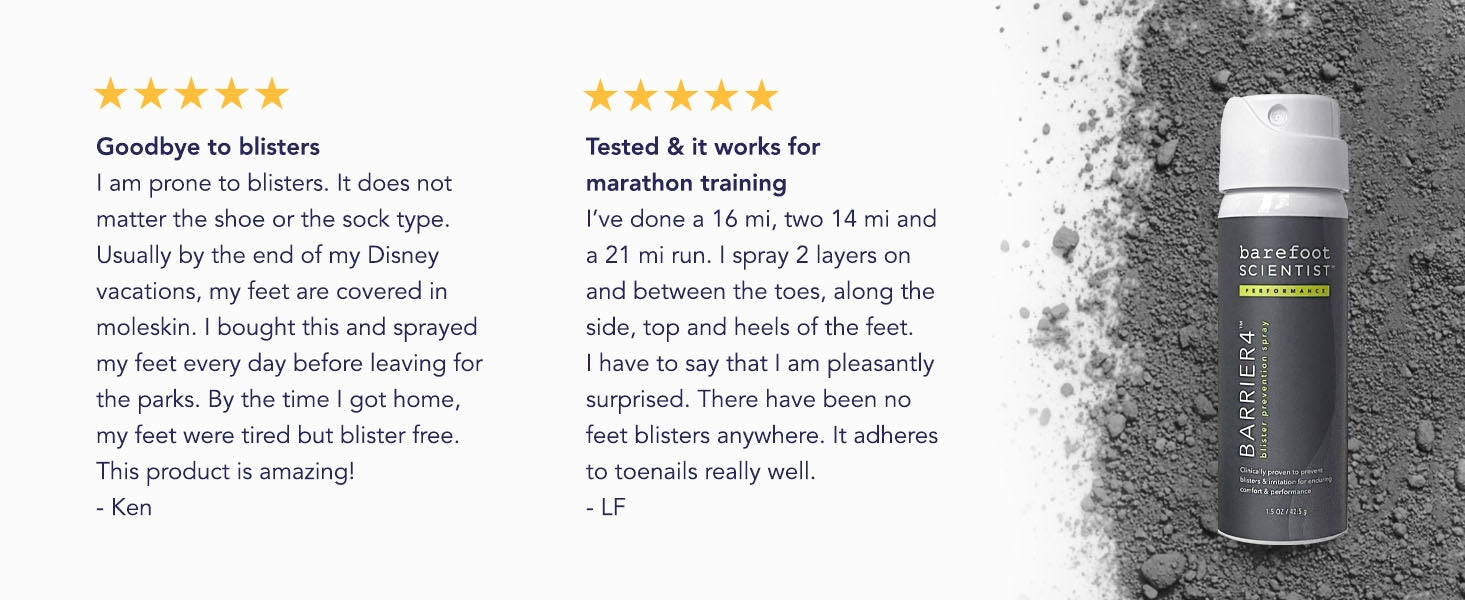Screen dimensions: 1465x600
Task: Open the Goodbye to blisters review title
Action: click(x=208, y=147)
